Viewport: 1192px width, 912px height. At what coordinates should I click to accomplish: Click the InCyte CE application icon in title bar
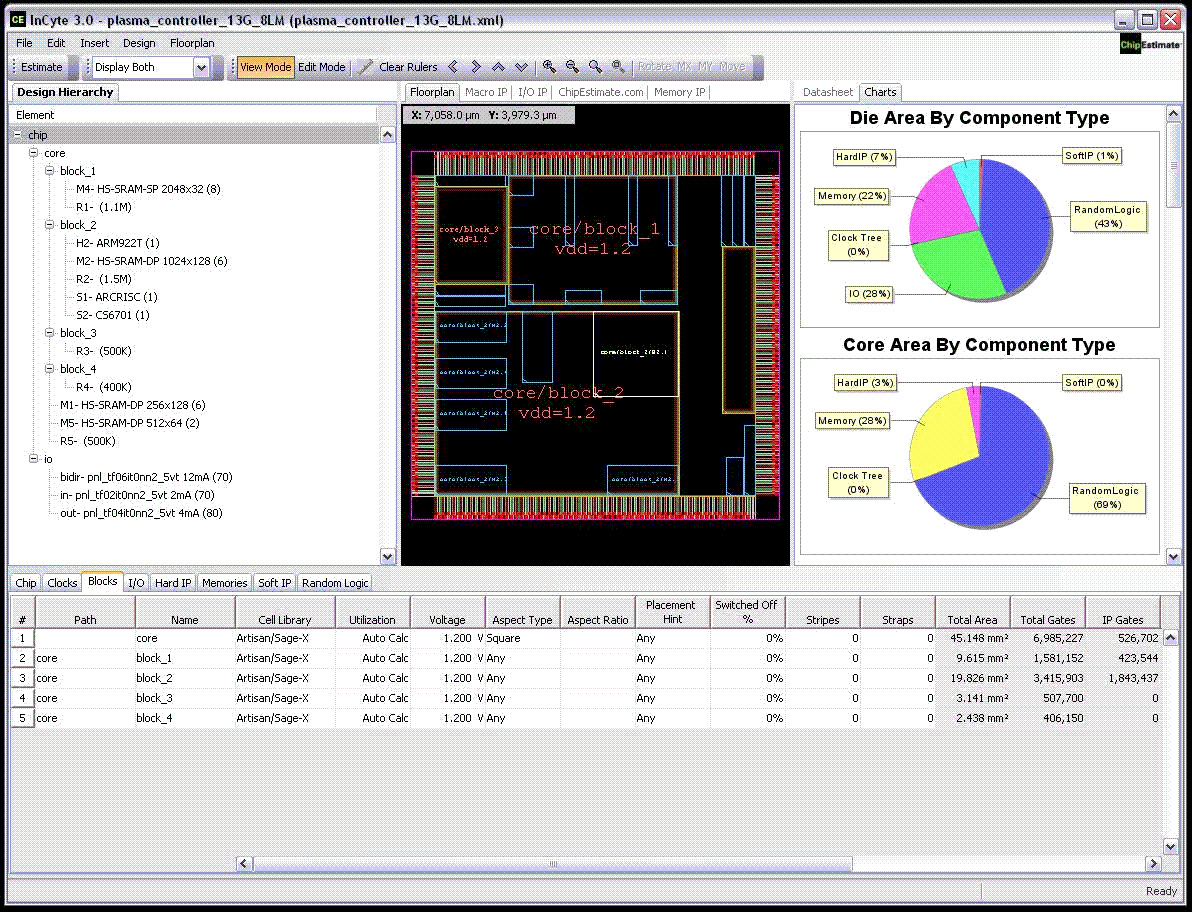17,20
